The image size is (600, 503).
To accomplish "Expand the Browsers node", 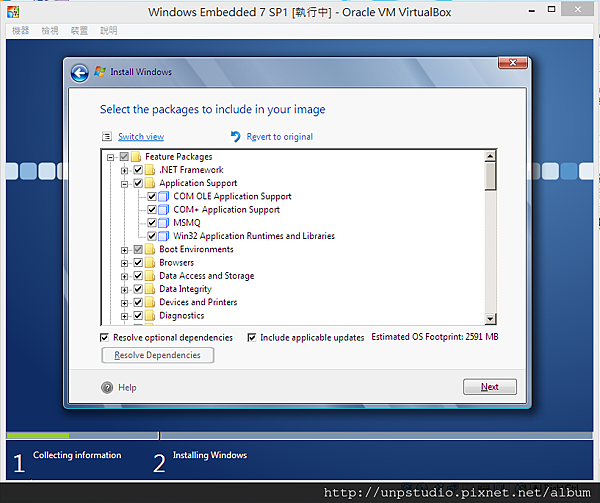I will (124, 264).
